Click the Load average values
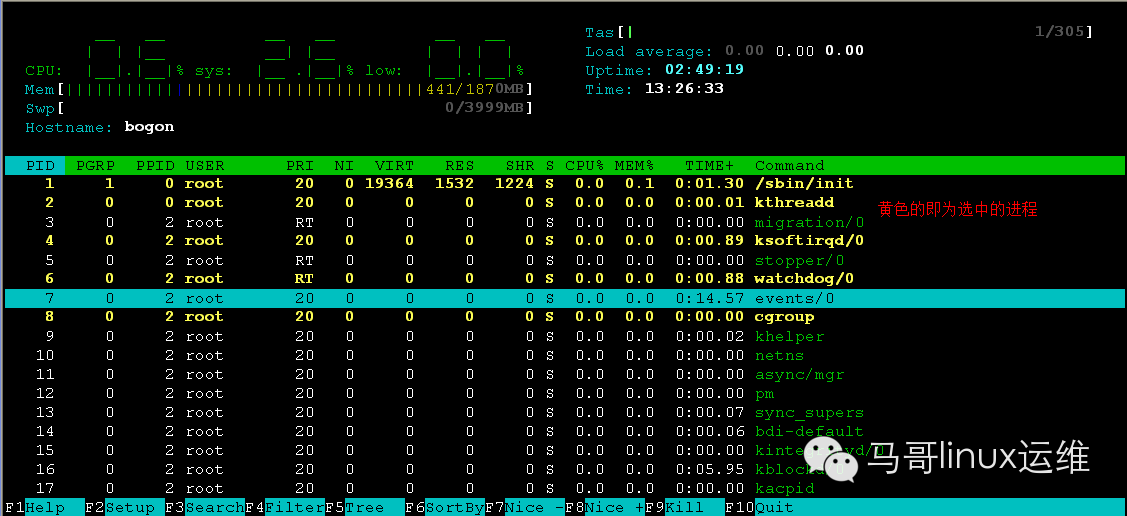The width and height of the screenshot is (1127, 516). 794,51
